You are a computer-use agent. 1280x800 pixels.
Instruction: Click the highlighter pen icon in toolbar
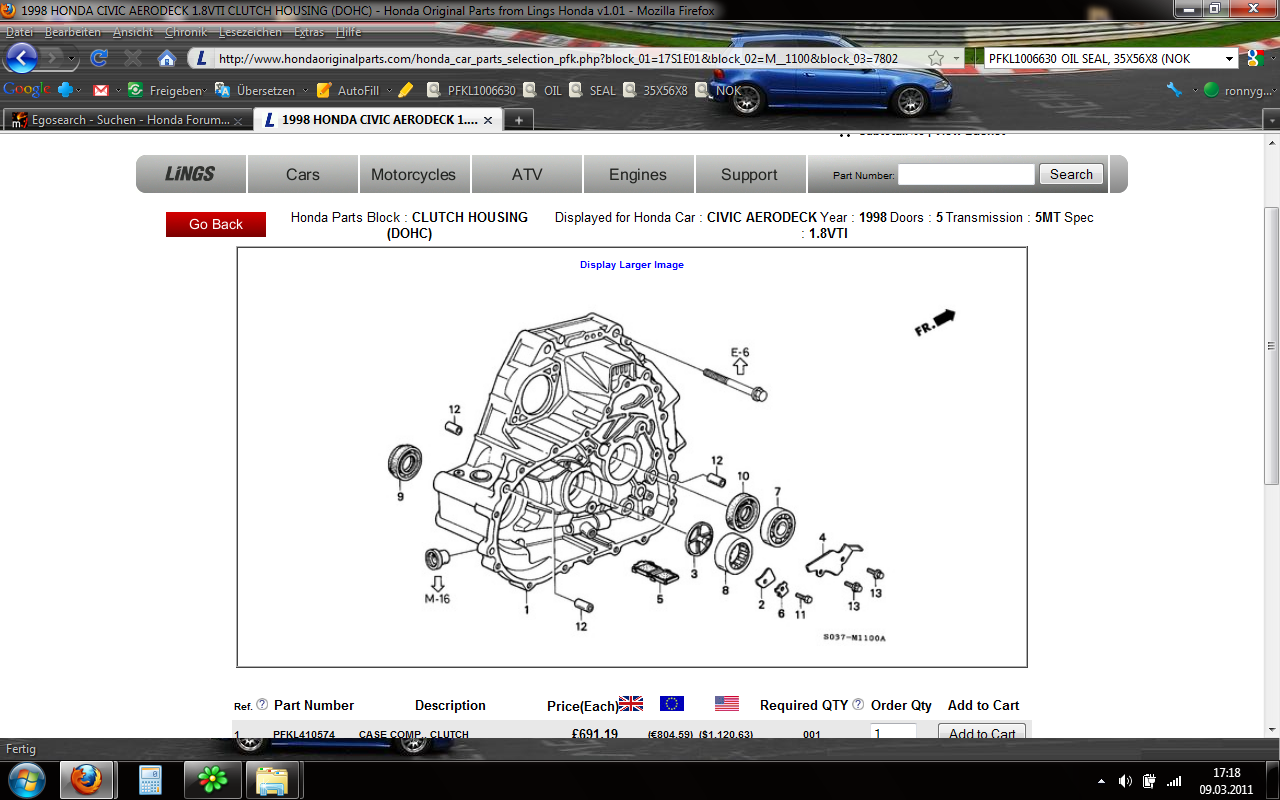tap(405, 90)
